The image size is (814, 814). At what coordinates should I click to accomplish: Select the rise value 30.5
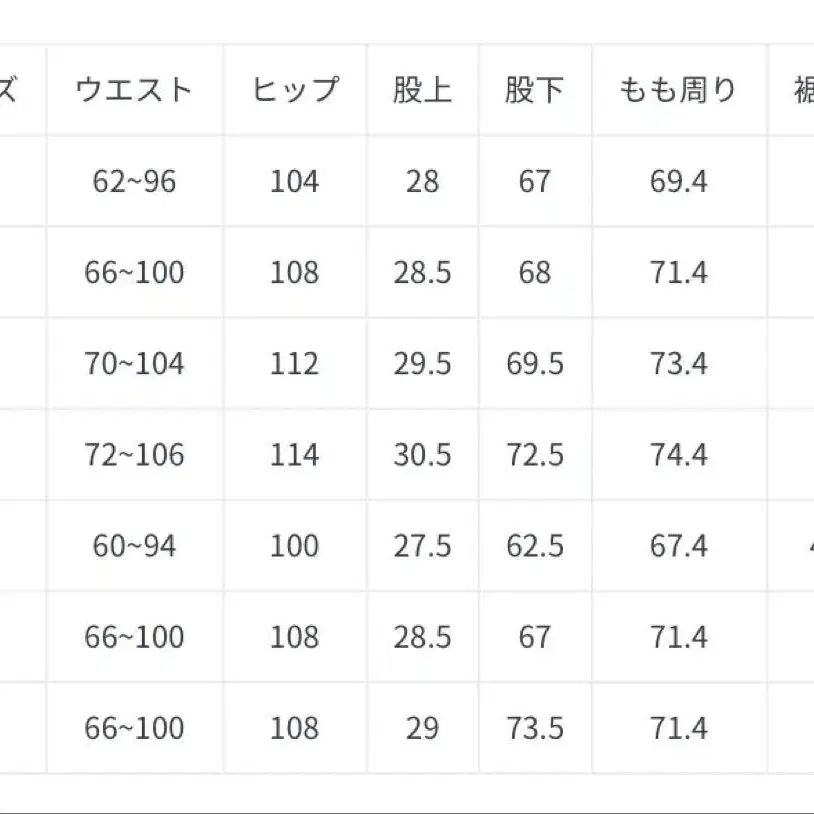click(x=422, y=455)
